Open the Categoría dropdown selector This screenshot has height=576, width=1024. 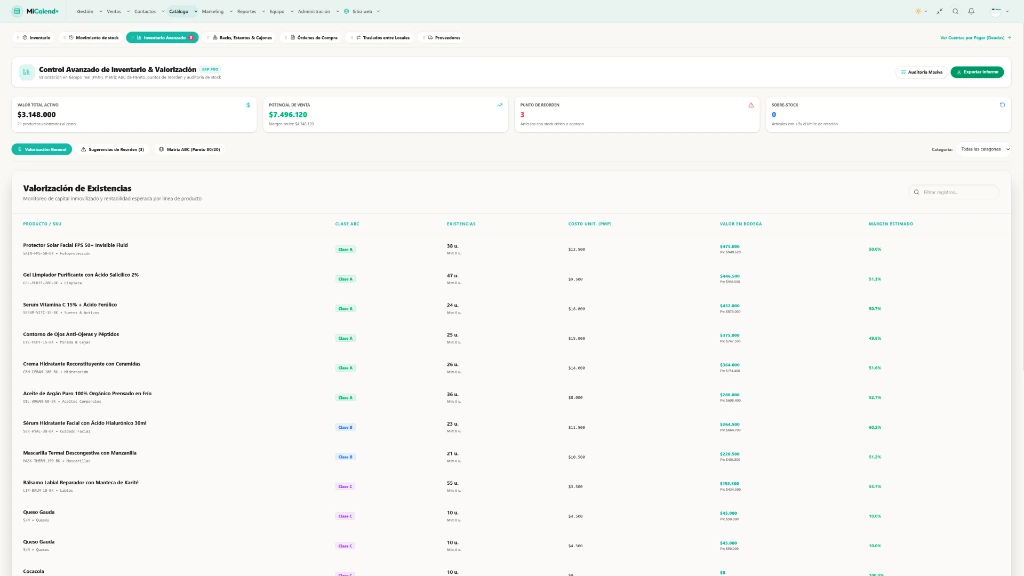coord(985,150)
